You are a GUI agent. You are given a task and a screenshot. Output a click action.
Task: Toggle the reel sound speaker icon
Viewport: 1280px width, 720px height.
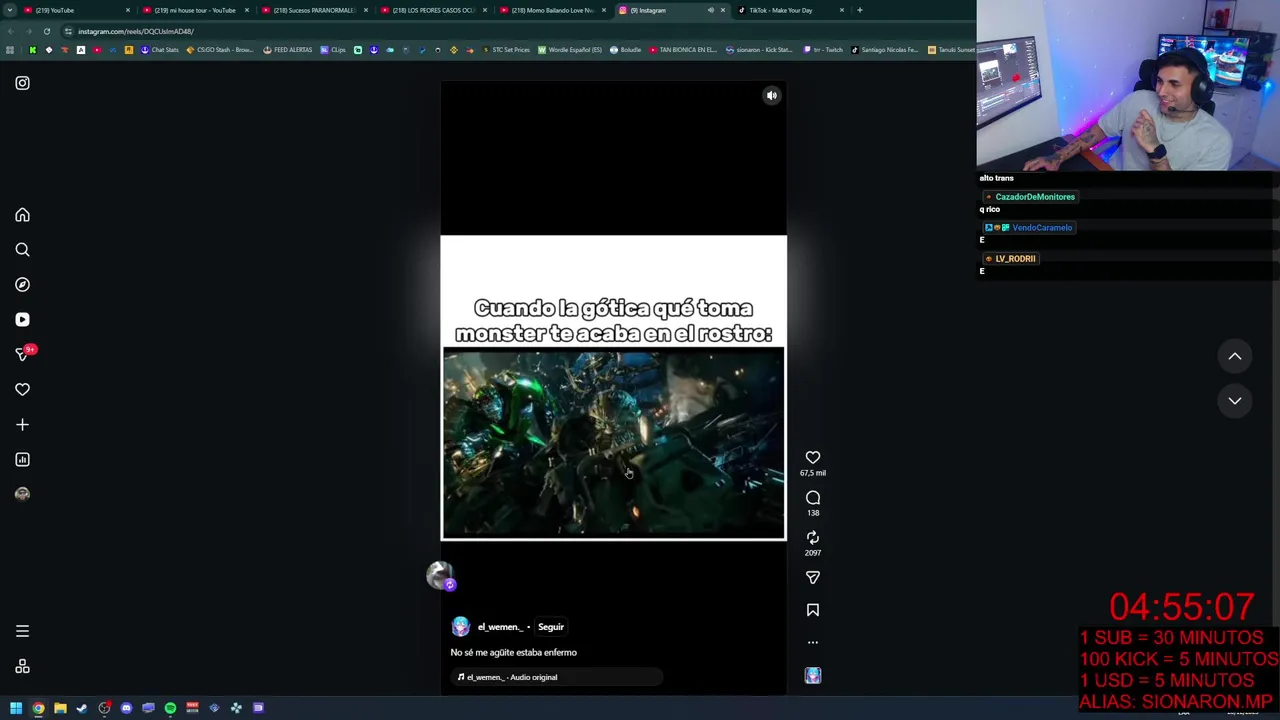(771, 96)
